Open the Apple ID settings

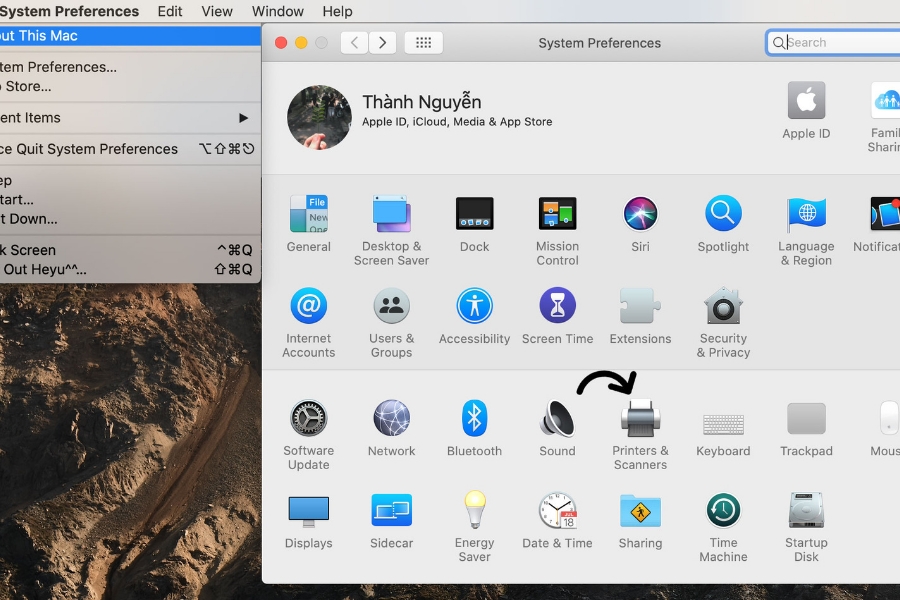tap(806, 103)
